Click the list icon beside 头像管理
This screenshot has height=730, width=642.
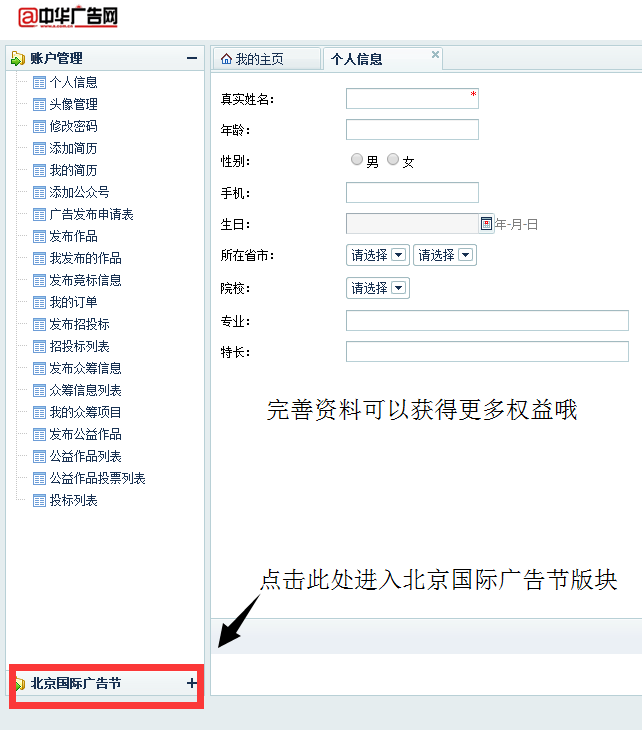tap(40, 105)
